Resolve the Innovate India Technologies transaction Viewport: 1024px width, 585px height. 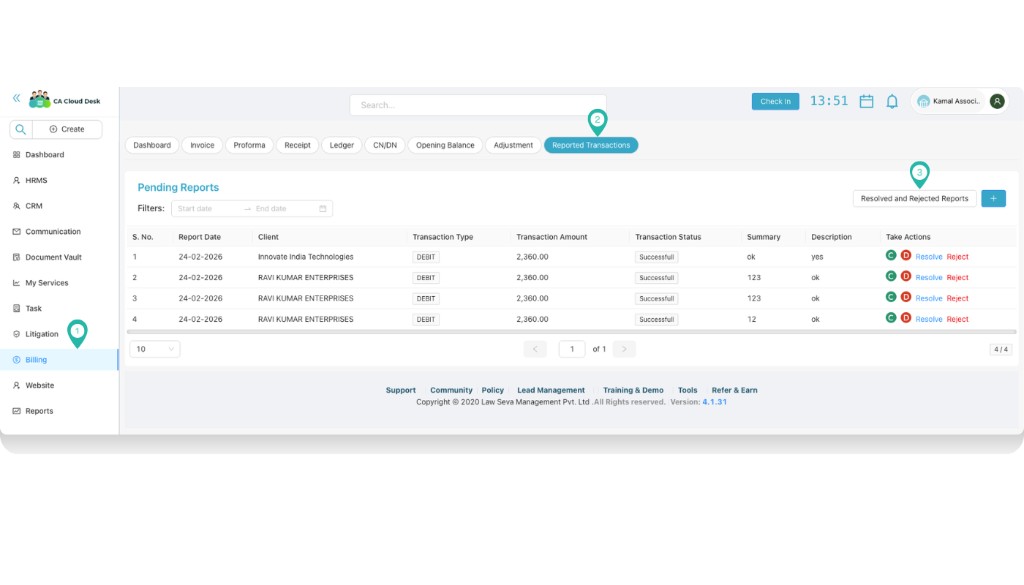click(x=931, y=257)
